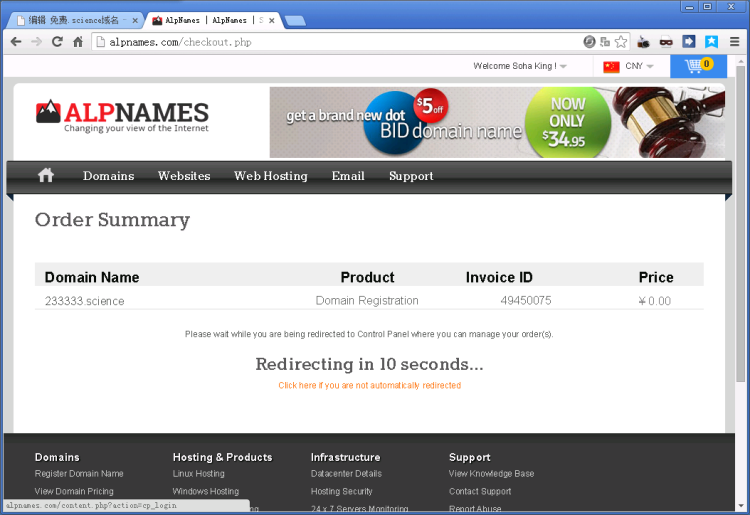The width and height of the screenshot is (750, 515).
Task: Click the browser forward arrow
Action: (36, 42)
